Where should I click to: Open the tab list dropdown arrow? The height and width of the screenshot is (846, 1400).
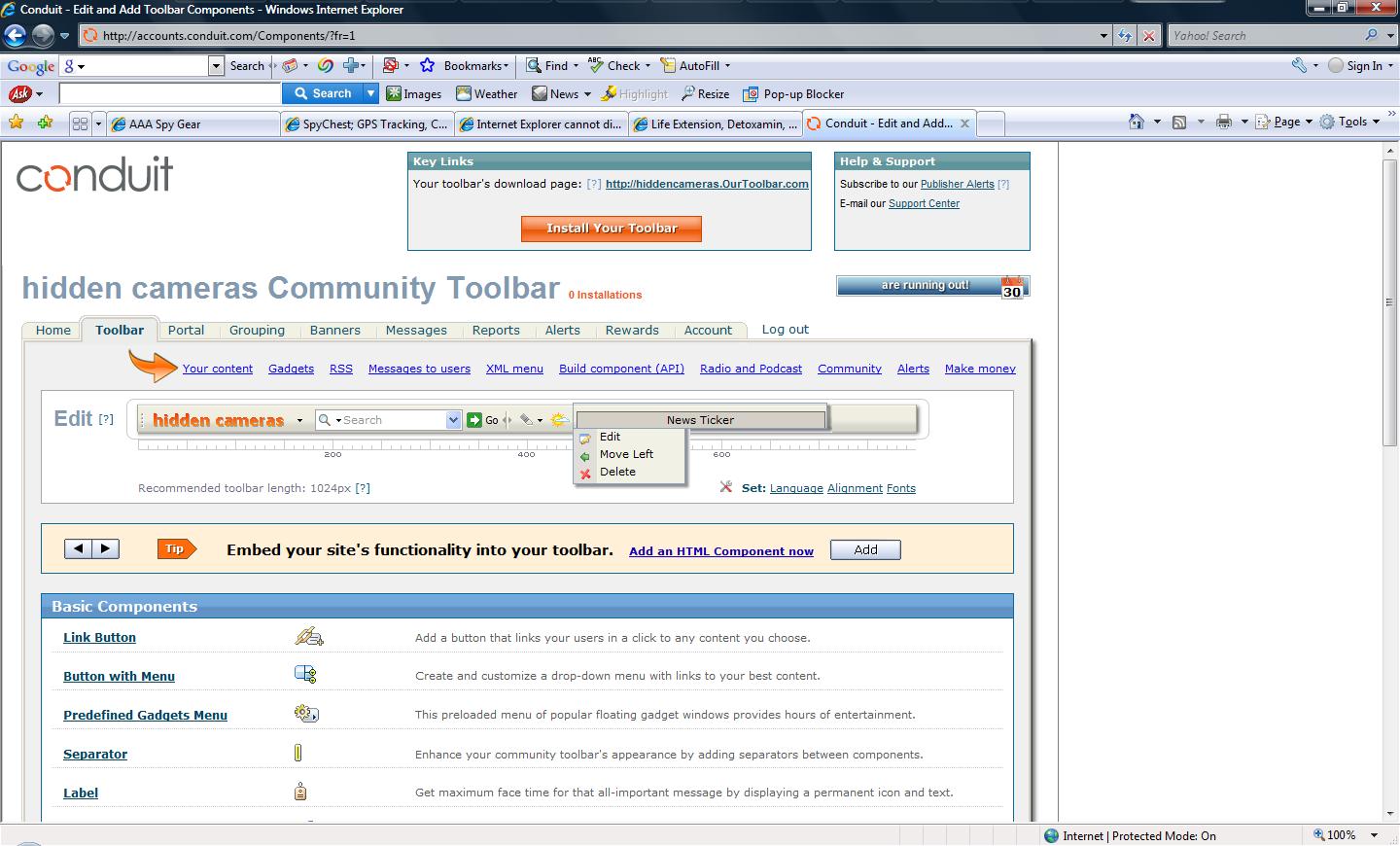98,123
